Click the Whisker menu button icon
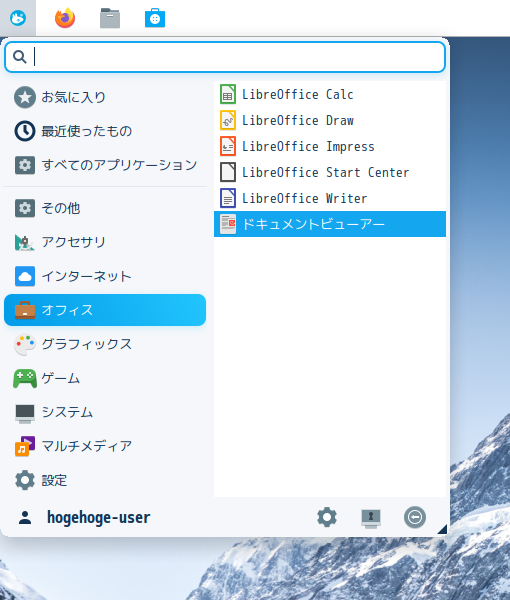This screenshot has height=600, width=510. point(18,18)
